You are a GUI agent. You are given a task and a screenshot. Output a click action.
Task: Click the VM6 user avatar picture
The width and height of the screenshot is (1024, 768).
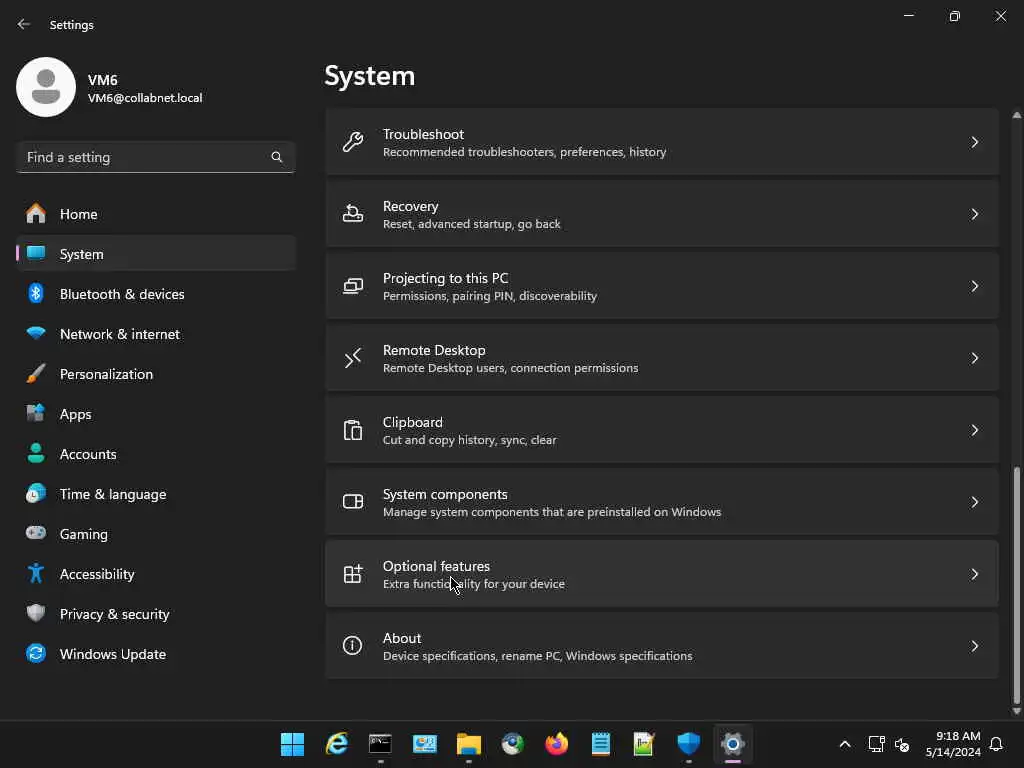point(46,87)
